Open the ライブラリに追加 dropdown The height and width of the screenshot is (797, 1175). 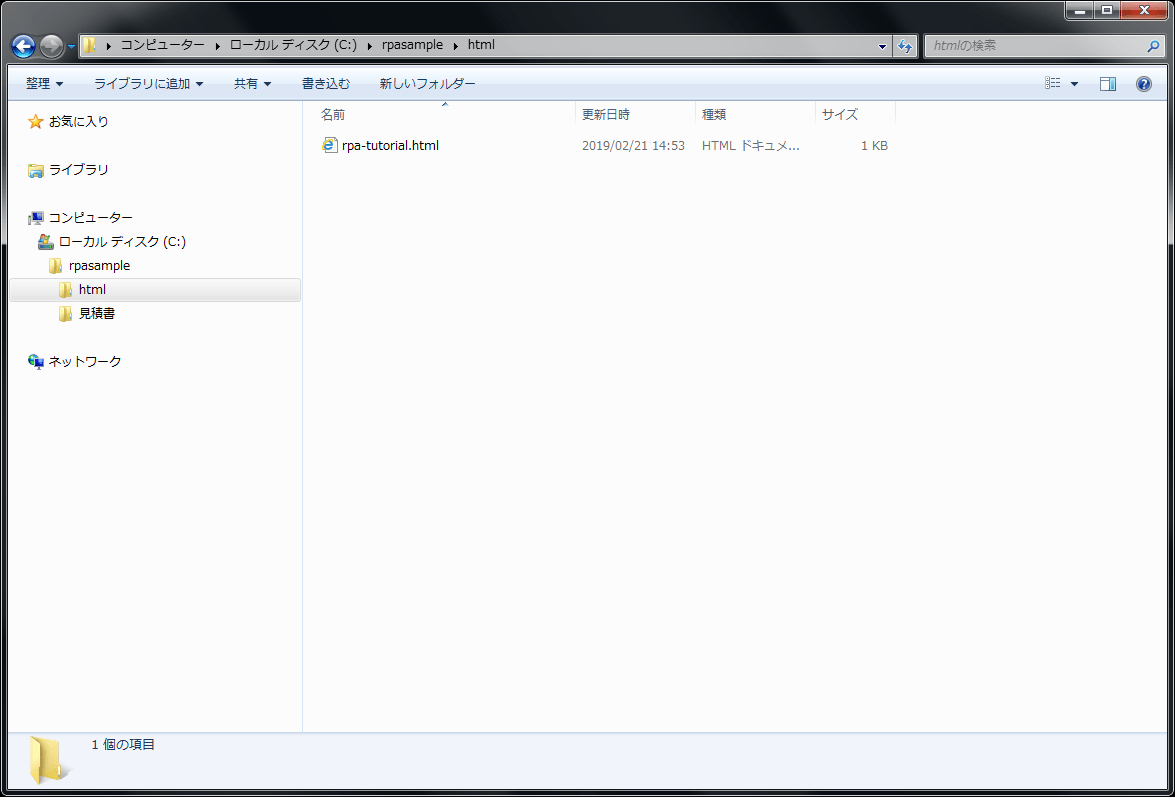click(x=148, y=84)
